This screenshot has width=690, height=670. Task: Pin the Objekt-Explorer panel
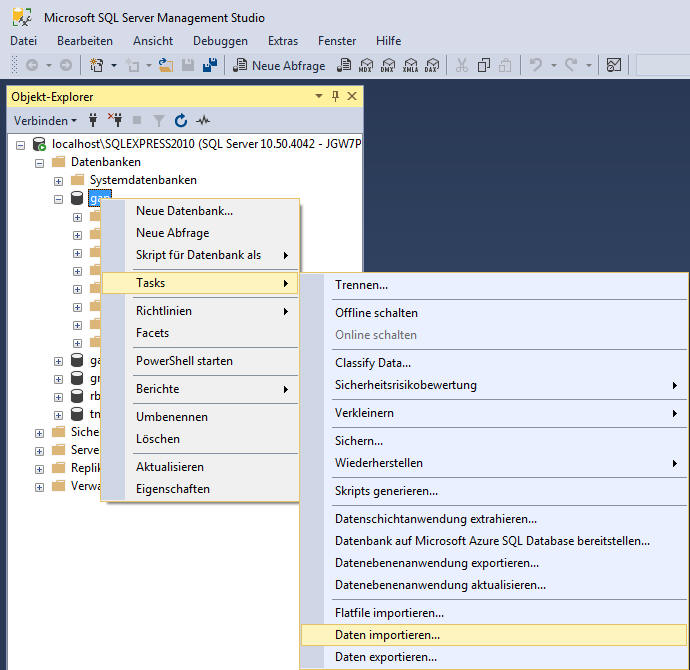[335, 96]
